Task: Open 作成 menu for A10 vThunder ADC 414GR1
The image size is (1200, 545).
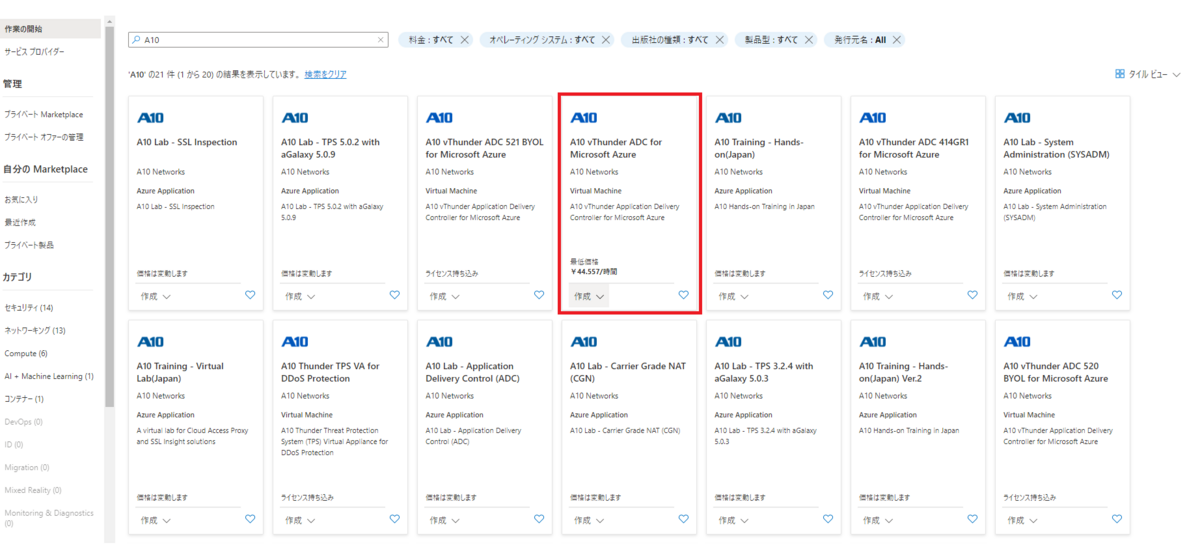Action: point(878,296)
